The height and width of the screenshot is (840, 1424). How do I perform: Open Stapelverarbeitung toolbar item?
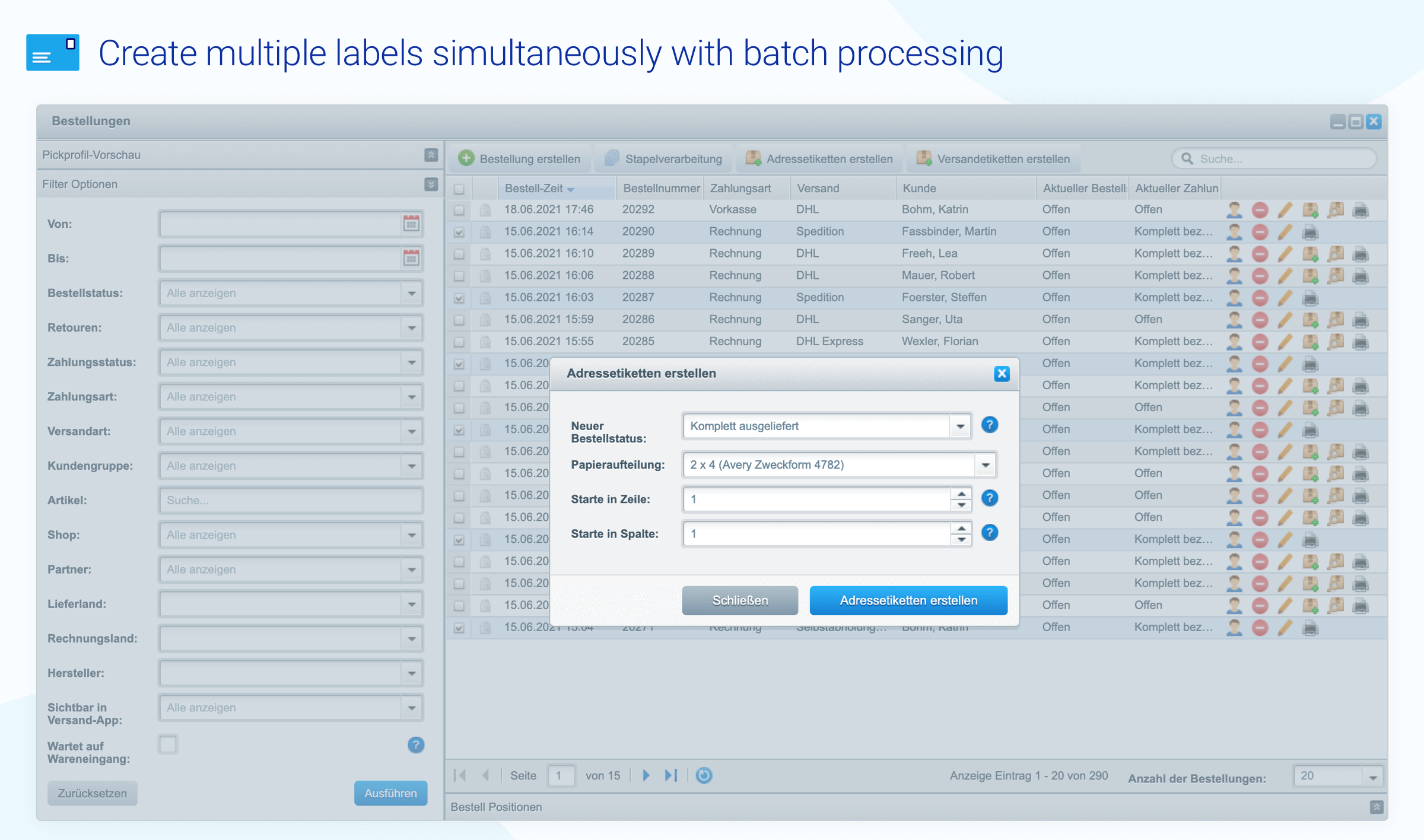click(x=663, y=158)
